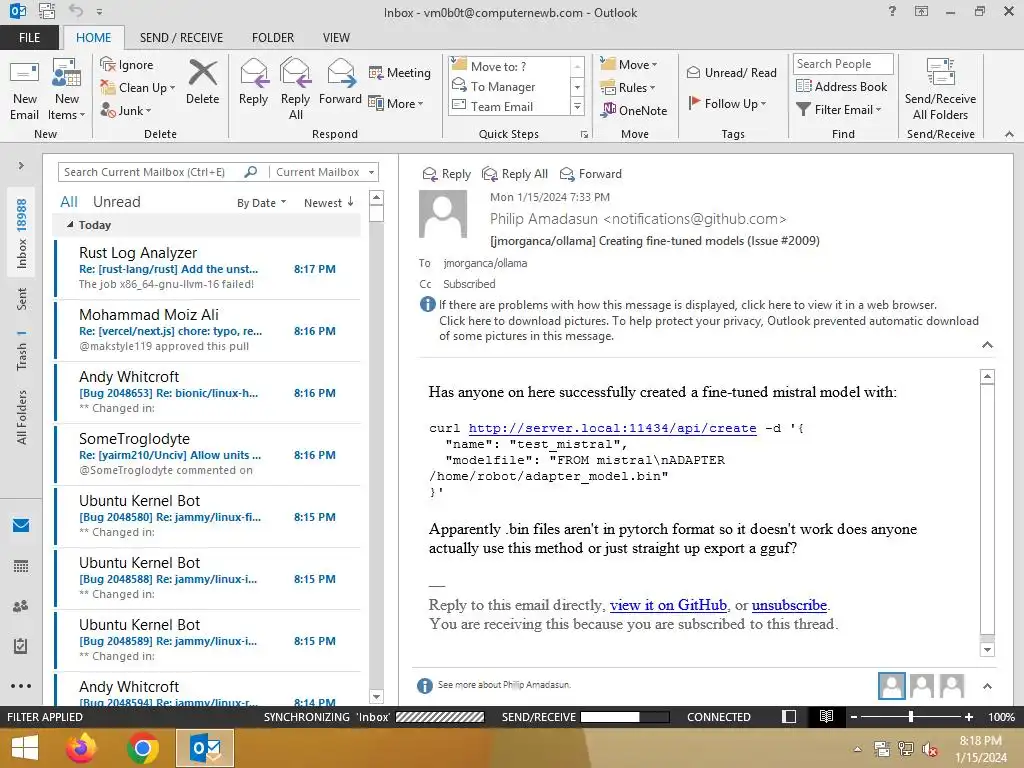The image size is (1024, 768).
Task: Show more navigation options
Action: [21, 686]
